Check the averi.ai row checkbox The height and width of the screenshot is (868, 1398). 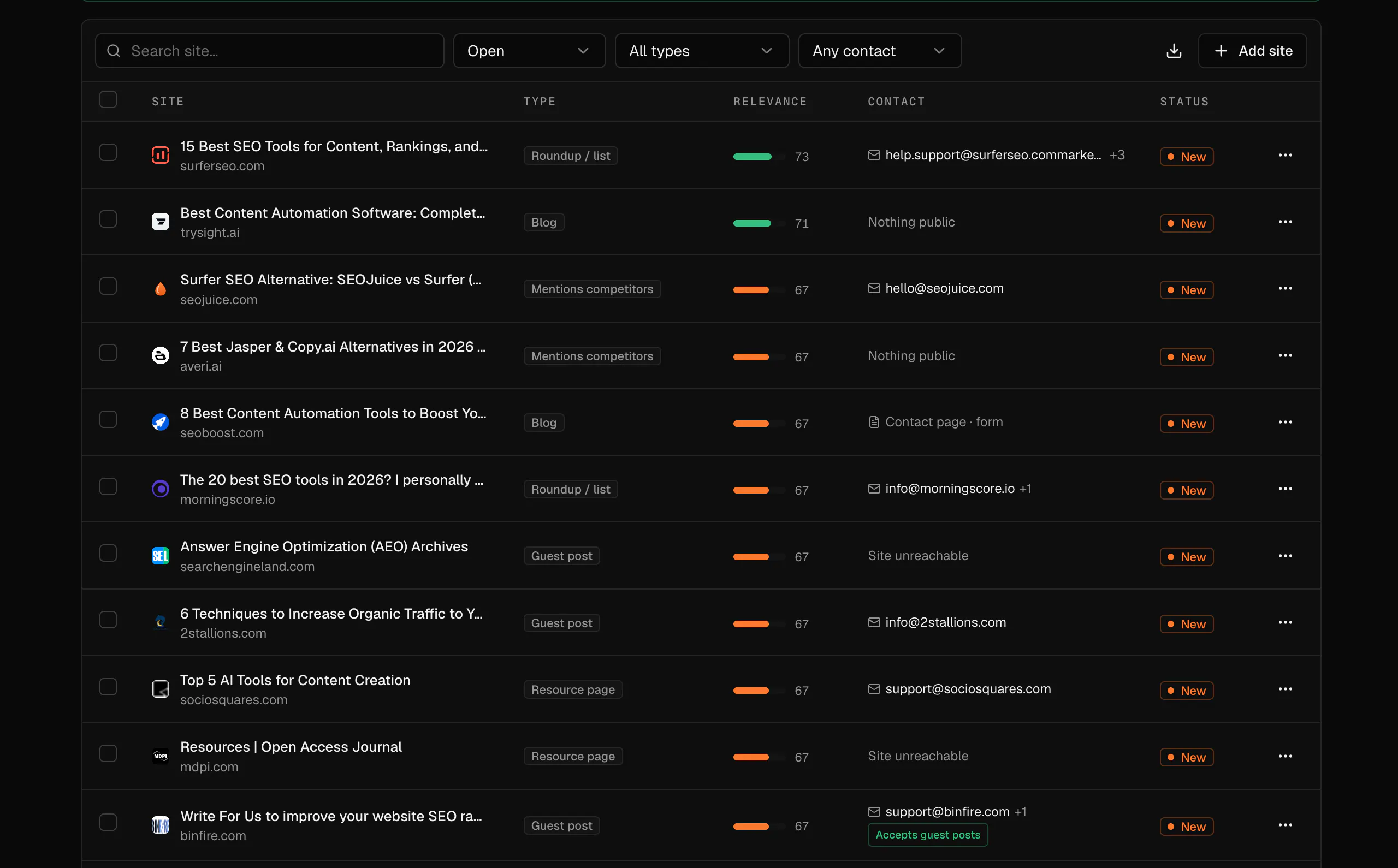point(108,353)
